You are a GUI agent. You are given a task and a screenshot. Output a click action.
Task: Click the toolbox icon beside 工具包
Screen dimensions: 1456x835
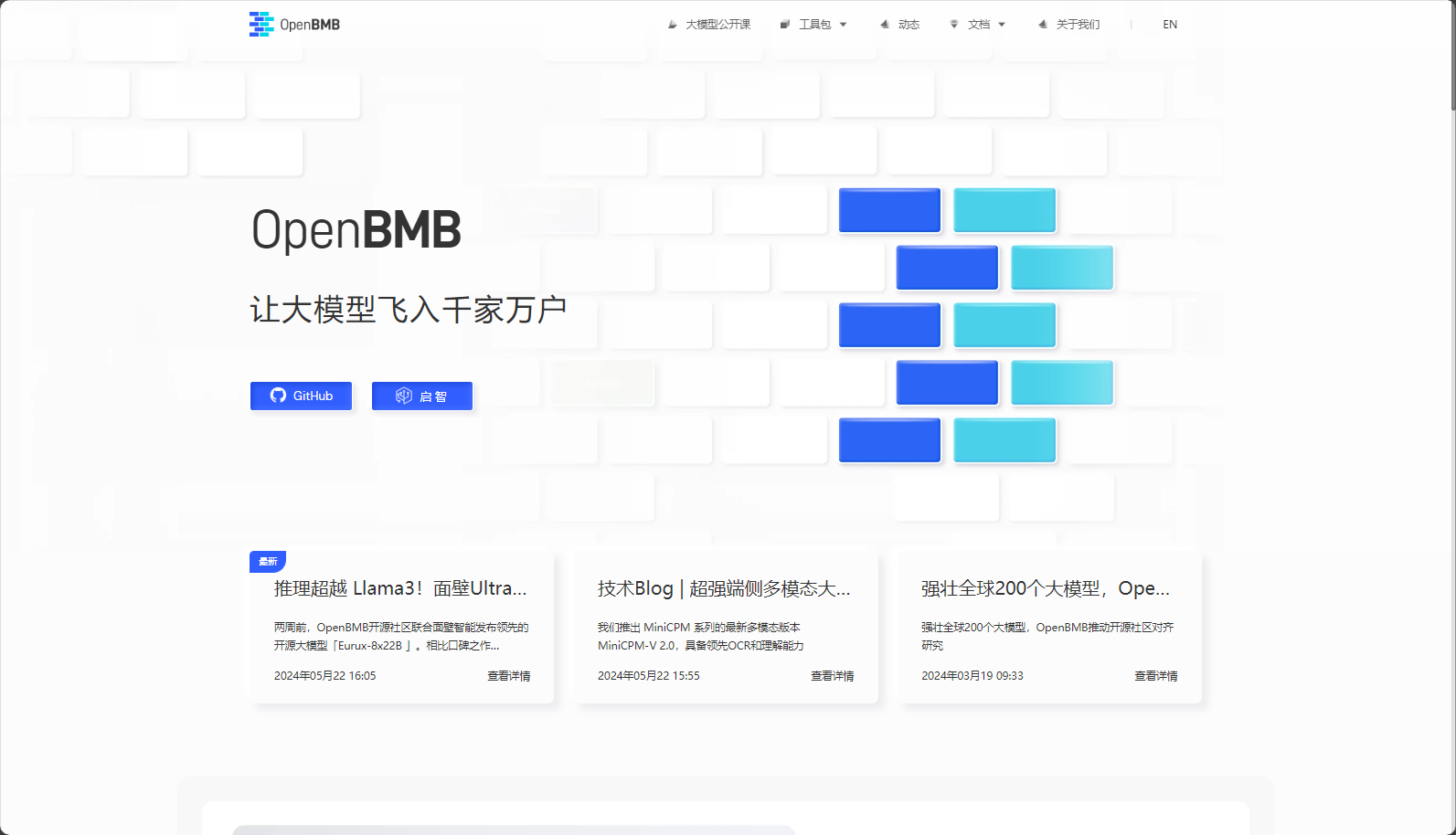click(x=785, y=25)
